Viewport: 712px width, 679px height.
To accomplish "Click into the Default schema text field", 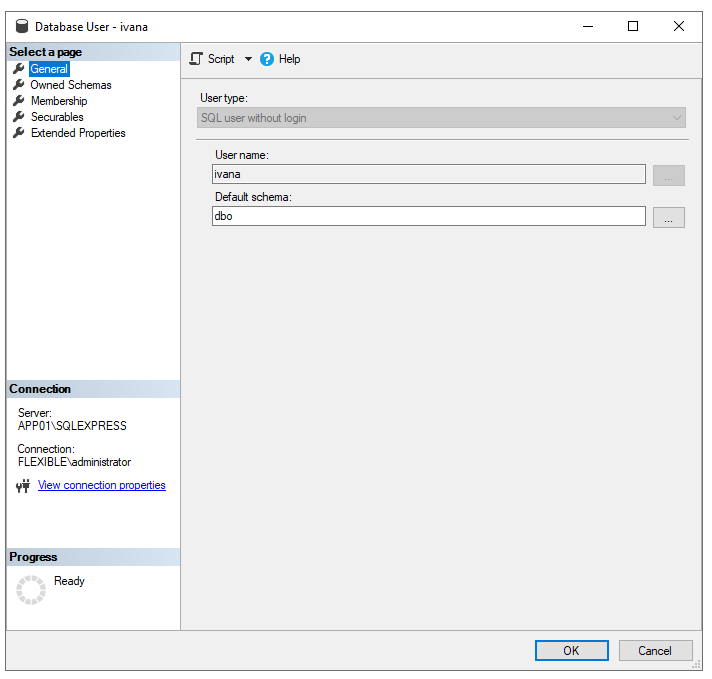I will (x=428, y=216).
